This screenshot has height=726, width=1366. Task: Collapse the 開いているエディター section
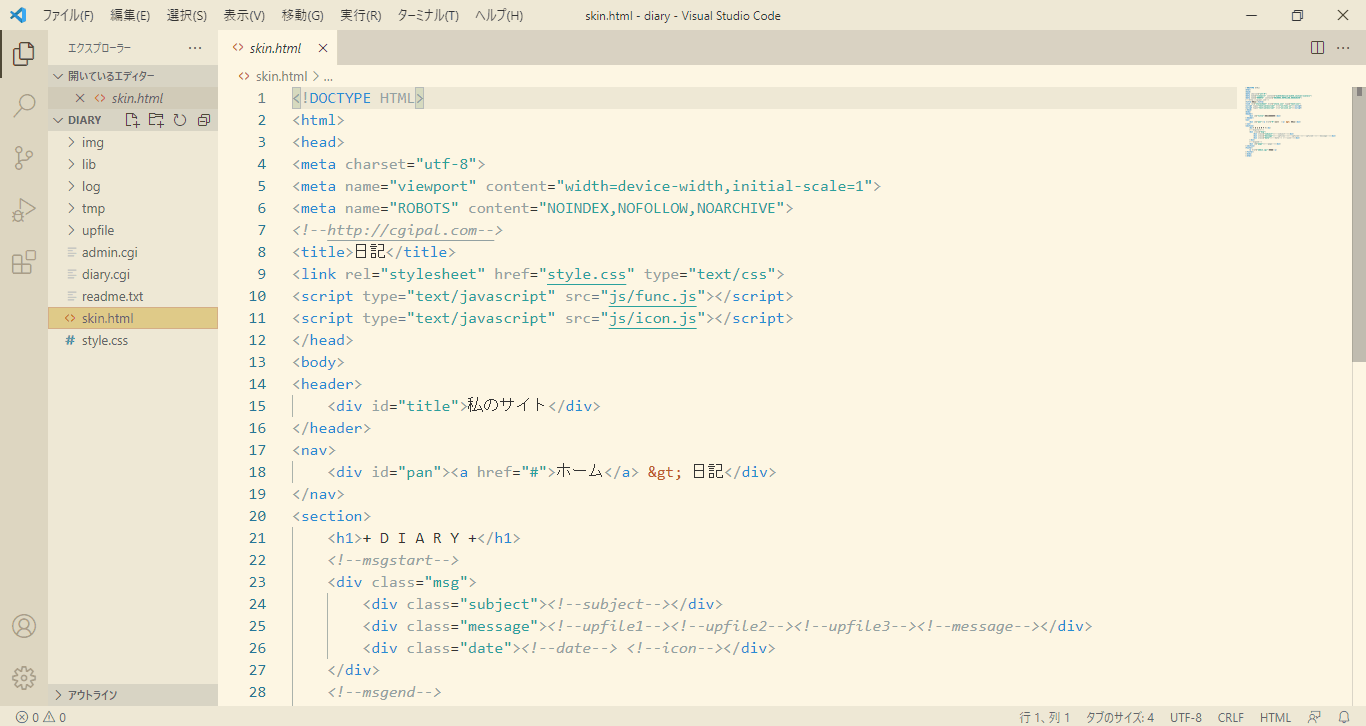click(133, 76)
